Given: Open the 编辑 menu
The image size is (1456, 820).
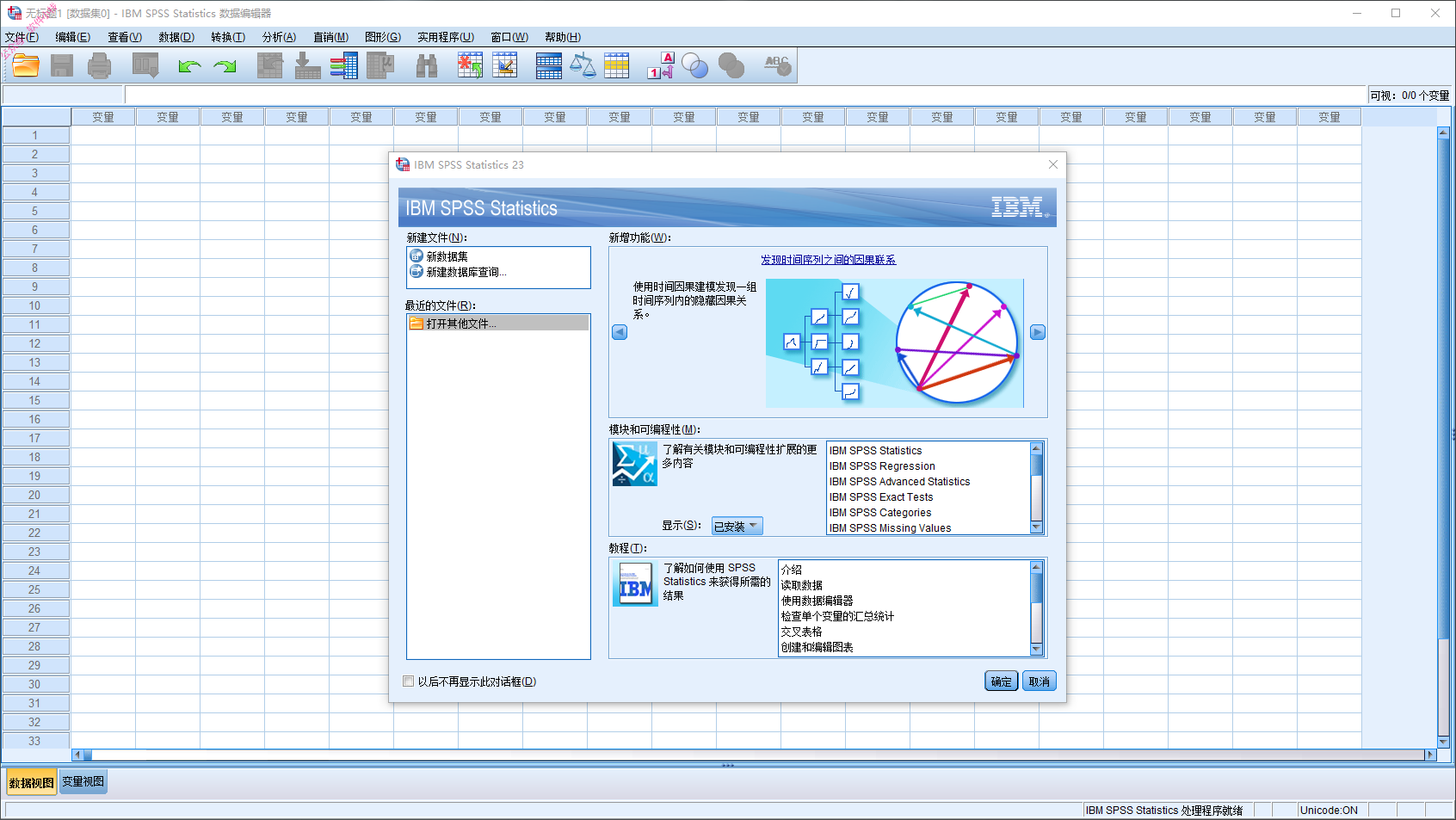Looking at the screenshot, I should [72, 37].
